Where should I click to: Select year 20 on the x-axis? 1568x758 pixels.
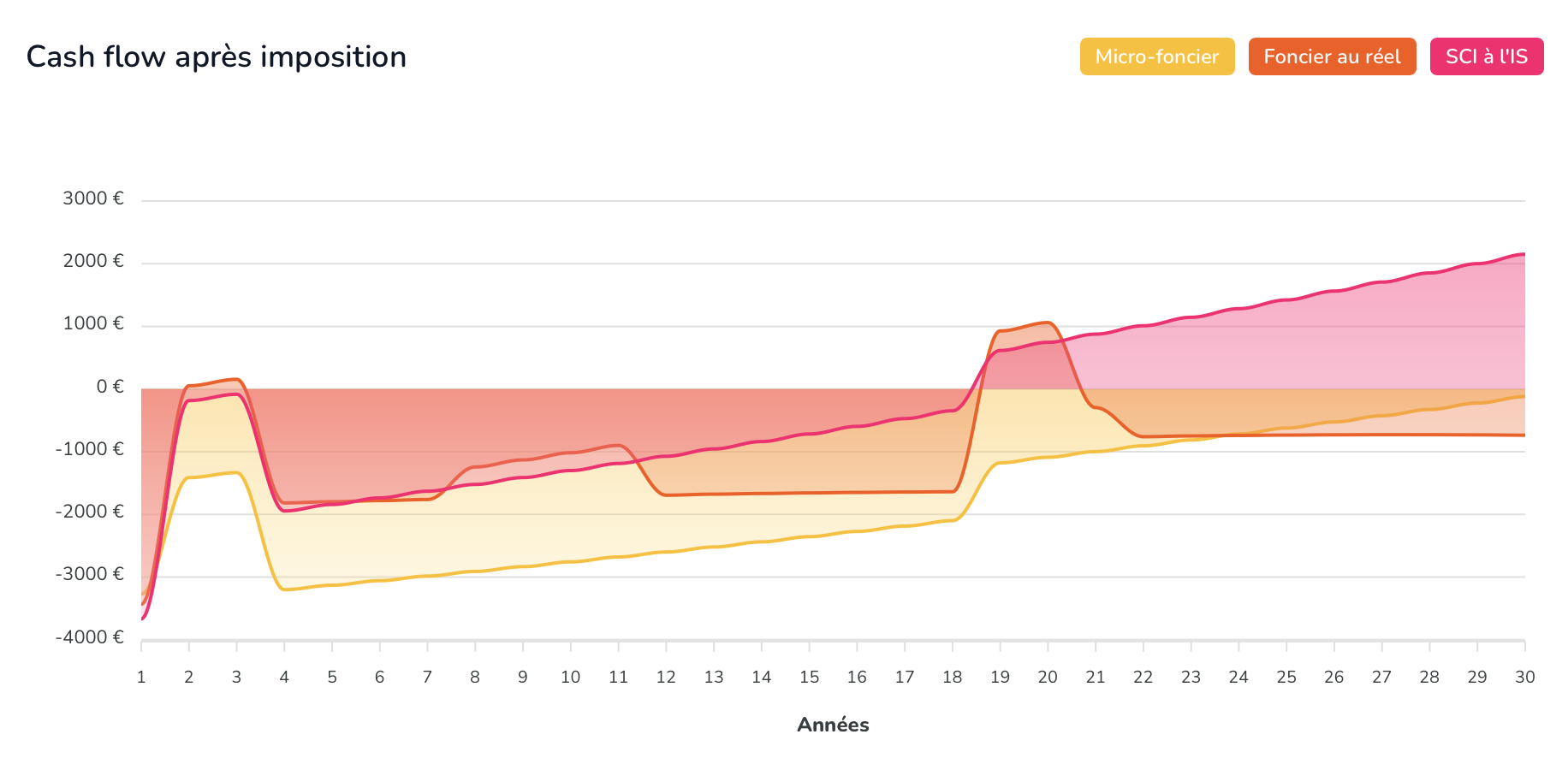[x=1048, y=678]
